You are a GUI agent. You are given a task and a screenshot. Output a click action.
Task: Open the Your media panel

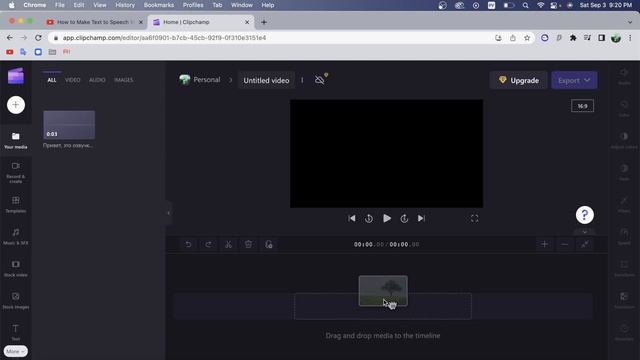(16, 140)
